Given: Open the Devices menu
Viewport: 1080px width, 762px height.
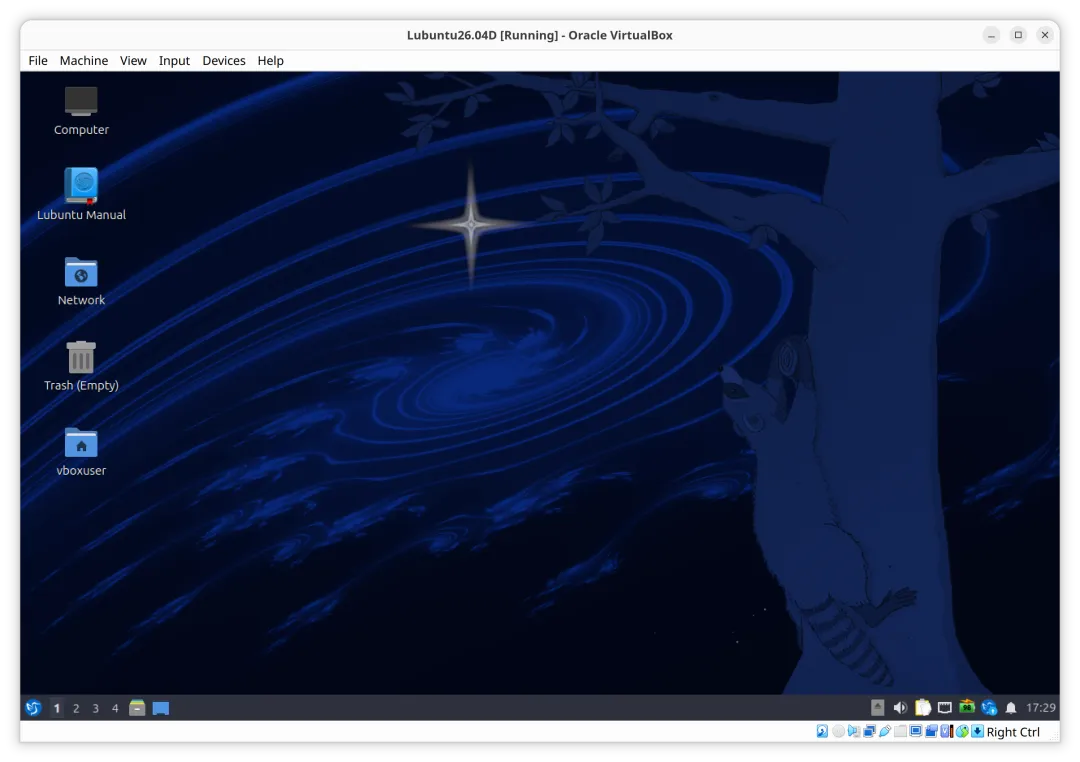Looking at the screenshot, I should click(x=224, y=61).
